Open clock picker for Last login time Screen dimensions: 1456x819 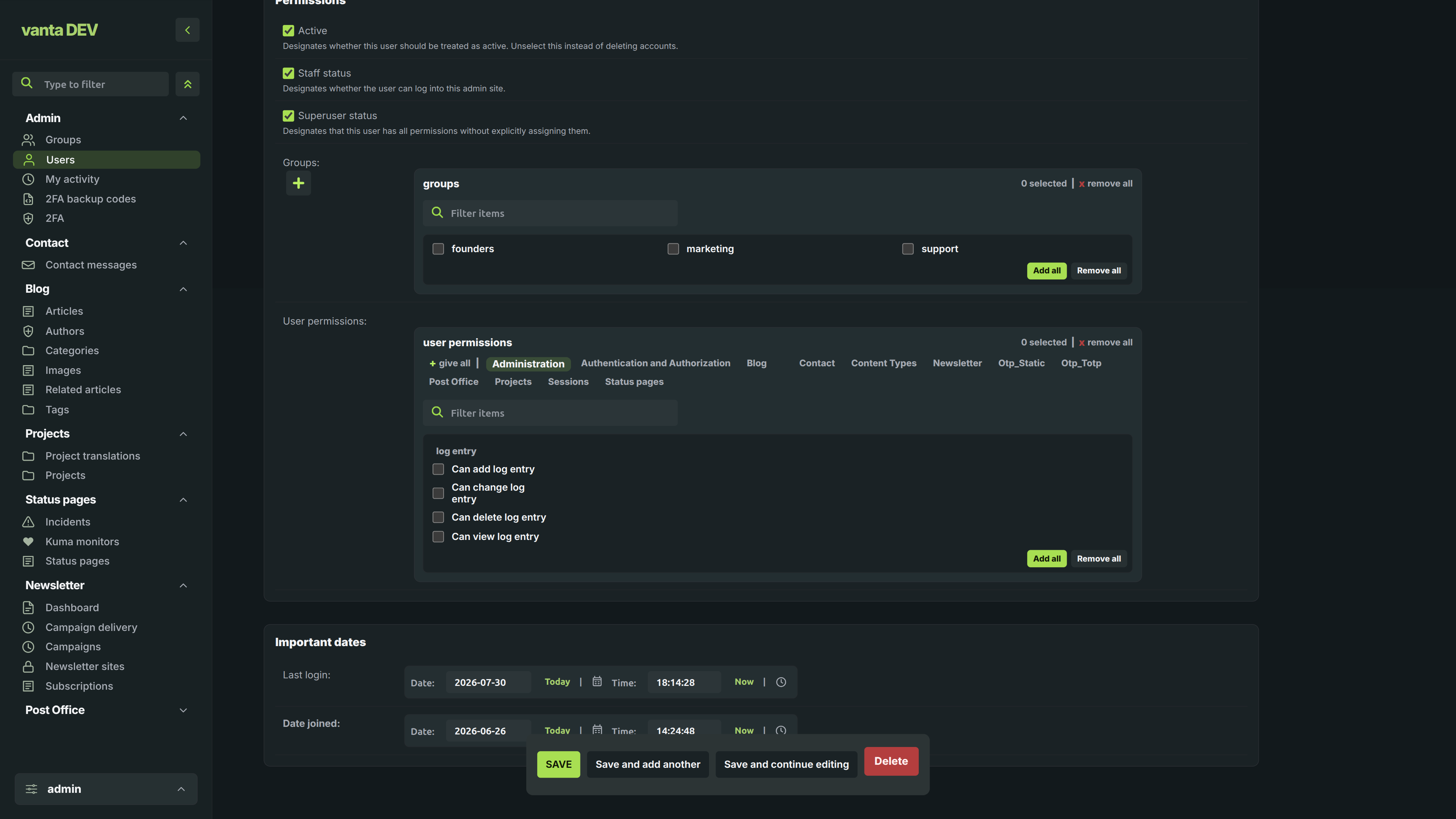[781, 682]
